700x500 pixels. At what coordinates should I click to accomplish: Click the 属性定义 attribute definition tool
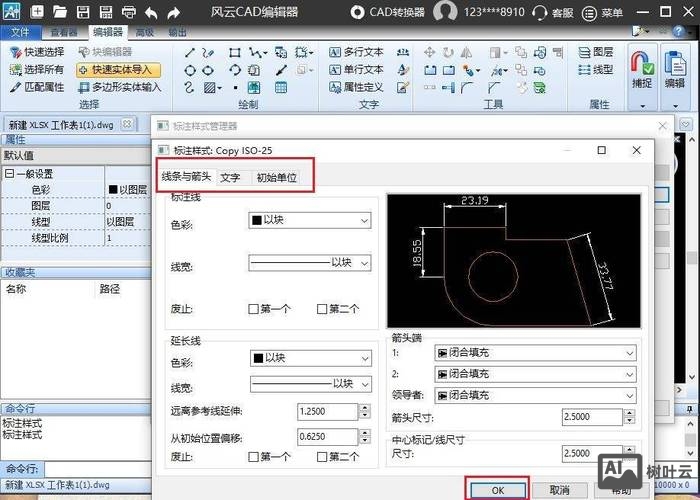click(x=356, y=87)
